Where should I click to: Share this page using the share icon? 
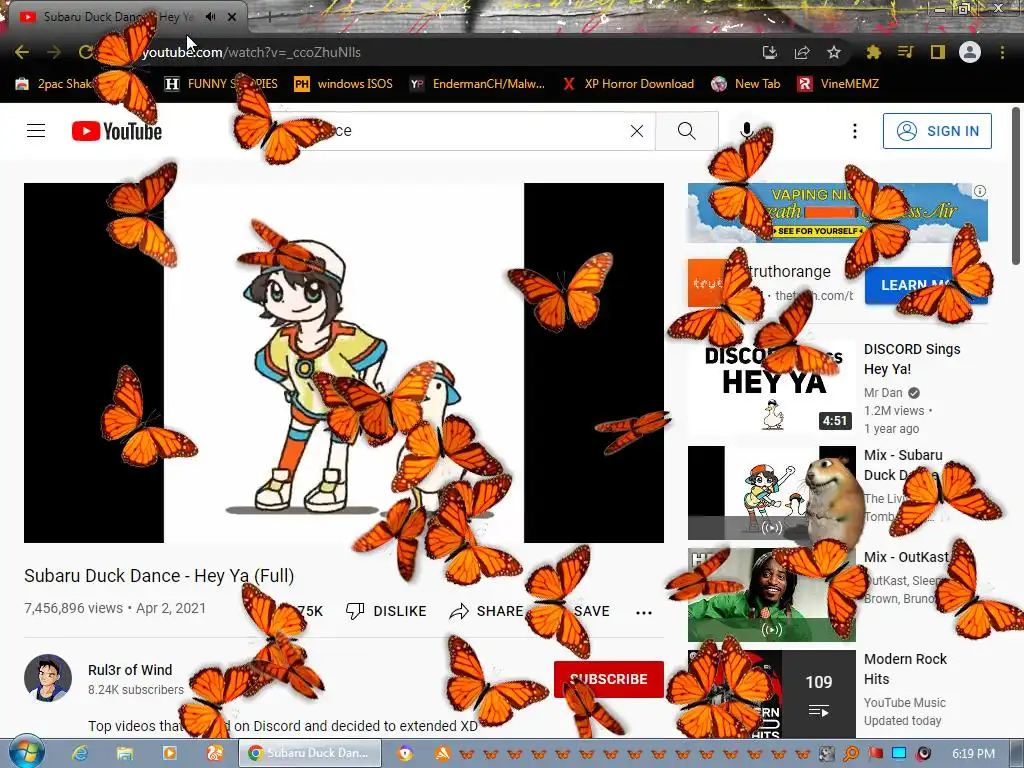[x=802, y=52]
